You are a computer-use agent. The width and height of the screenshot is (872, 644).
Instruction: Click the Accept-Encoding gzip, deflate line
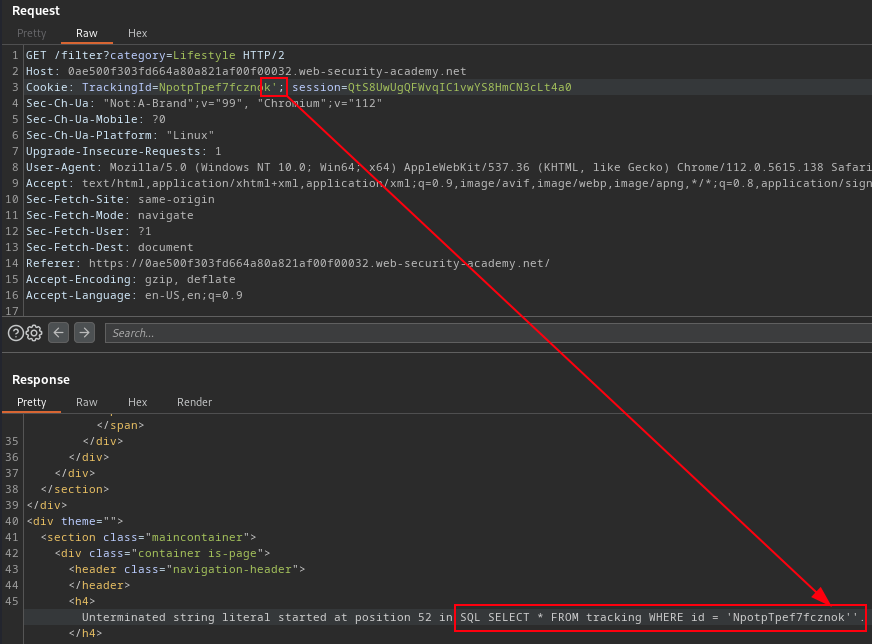pyautogui.click(x=131, y=279)
